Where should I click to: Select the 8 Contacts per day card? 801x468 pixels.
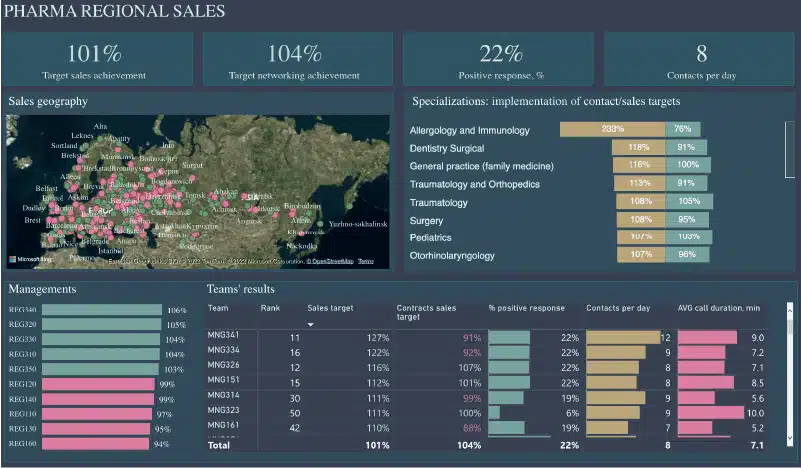pos(699,59)
